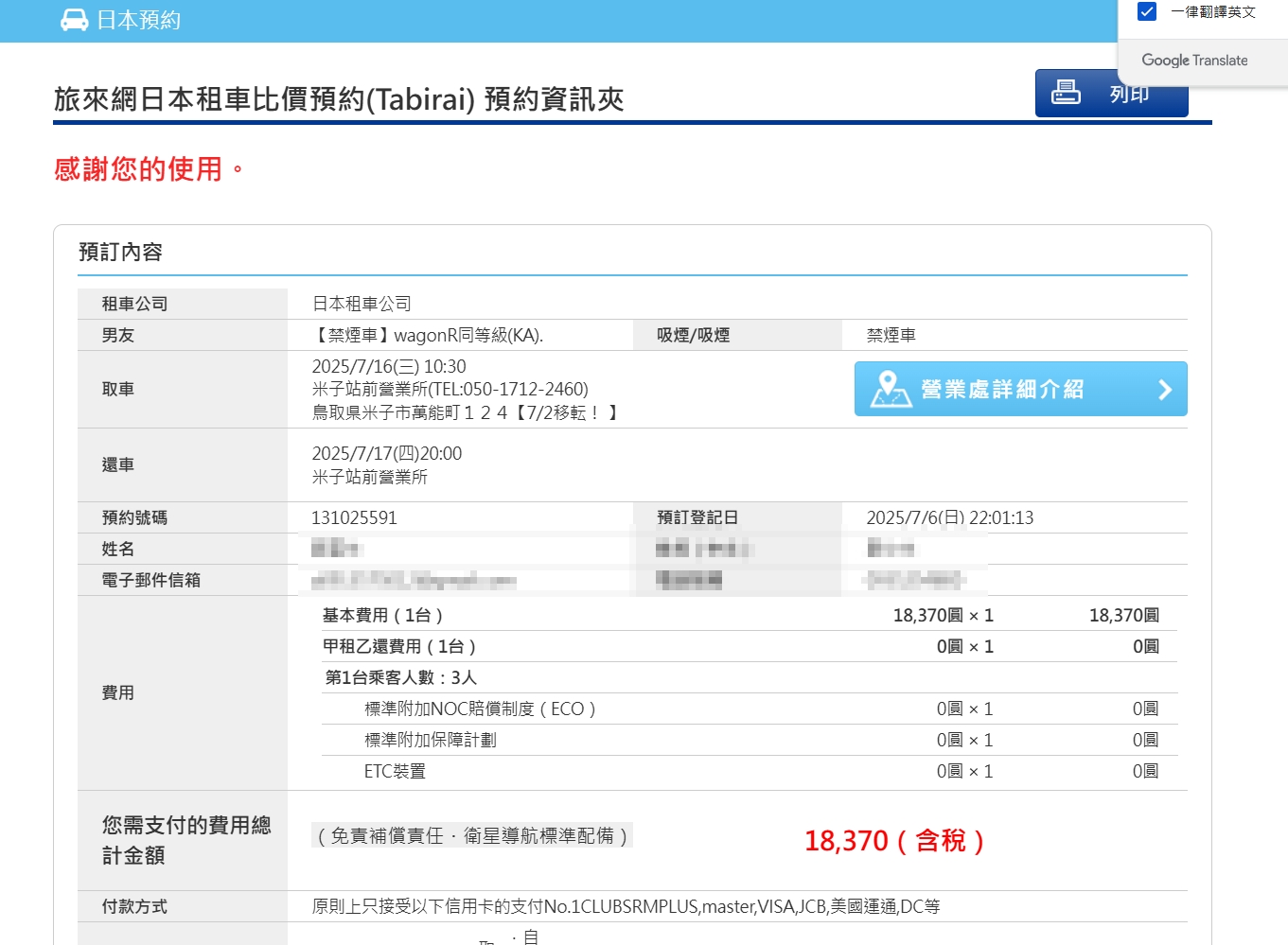This screenshot has width=1288, height=945.
Task: Click the 感謝您的使用 message
Action: [x=149, y=169]
